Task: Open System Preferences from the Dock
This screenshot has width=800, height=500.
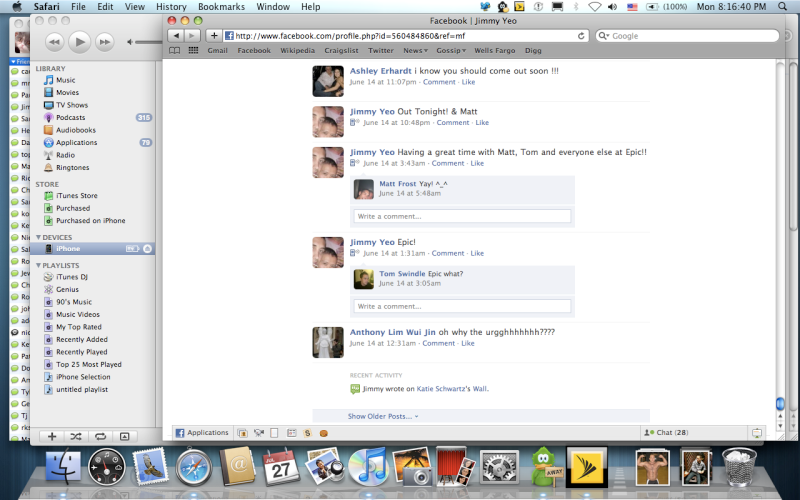Action: pos(498,466)
